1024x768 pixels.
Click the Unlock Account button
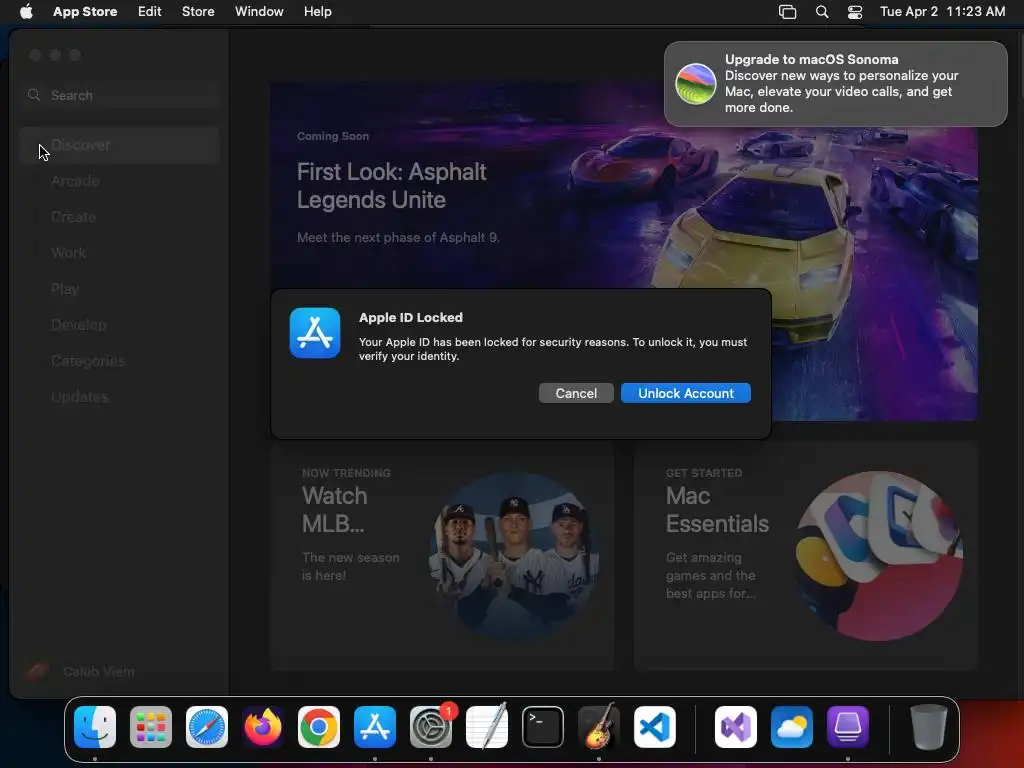[x=686, y=393]
